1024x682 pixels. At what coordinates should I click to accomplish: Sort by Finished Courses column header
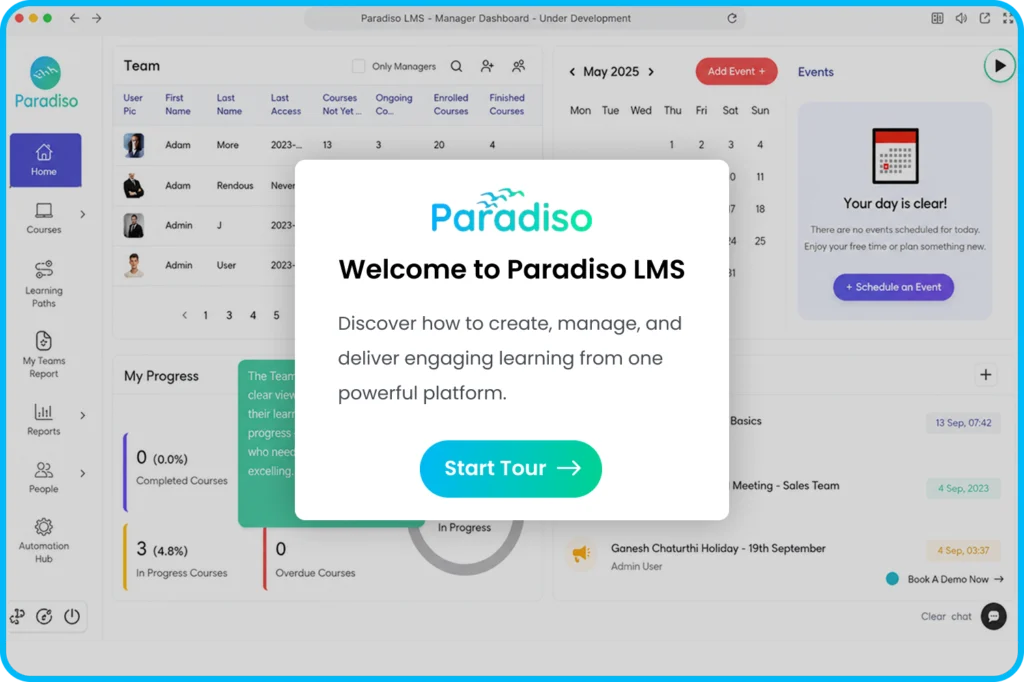507,105
